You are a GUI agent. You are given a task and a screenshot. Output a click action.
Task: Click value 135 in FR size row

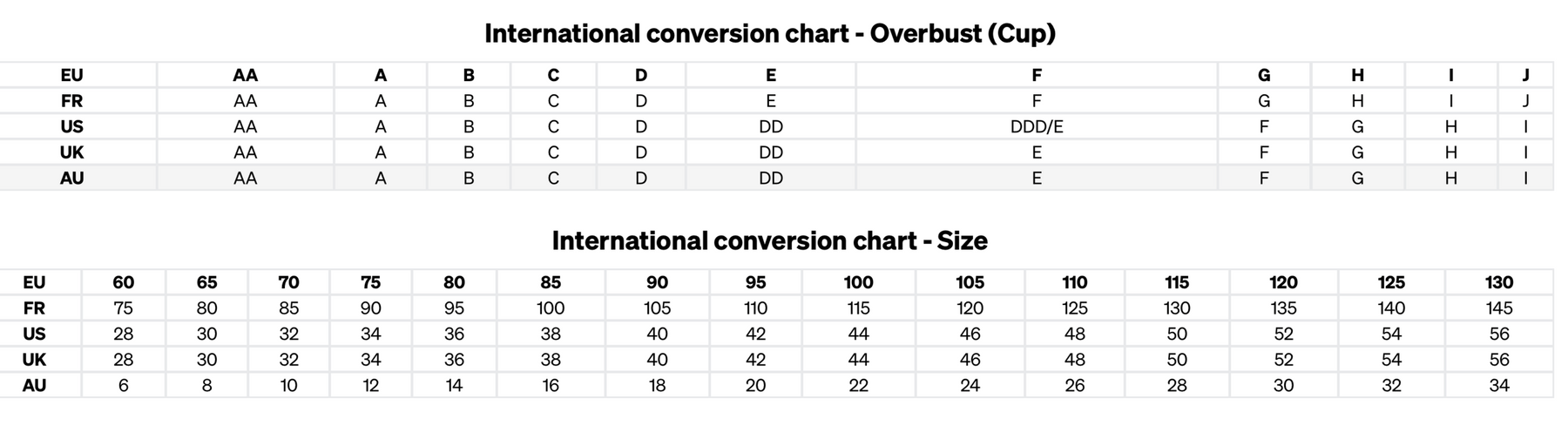point(1283,308)
